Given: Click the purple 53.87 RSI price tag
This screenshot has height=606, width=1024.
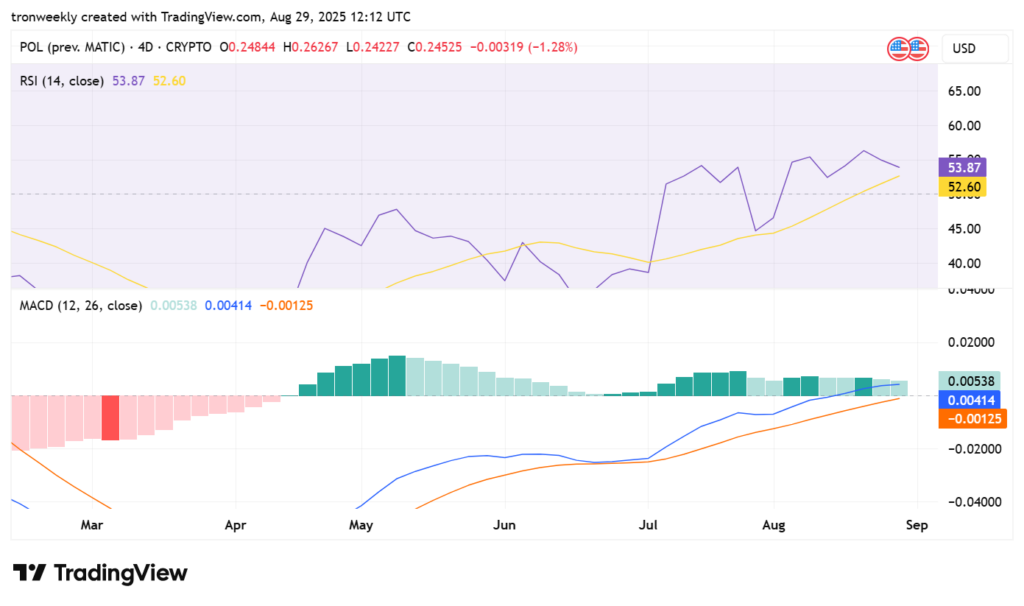Looking at the screenshot, I should 961,167.
